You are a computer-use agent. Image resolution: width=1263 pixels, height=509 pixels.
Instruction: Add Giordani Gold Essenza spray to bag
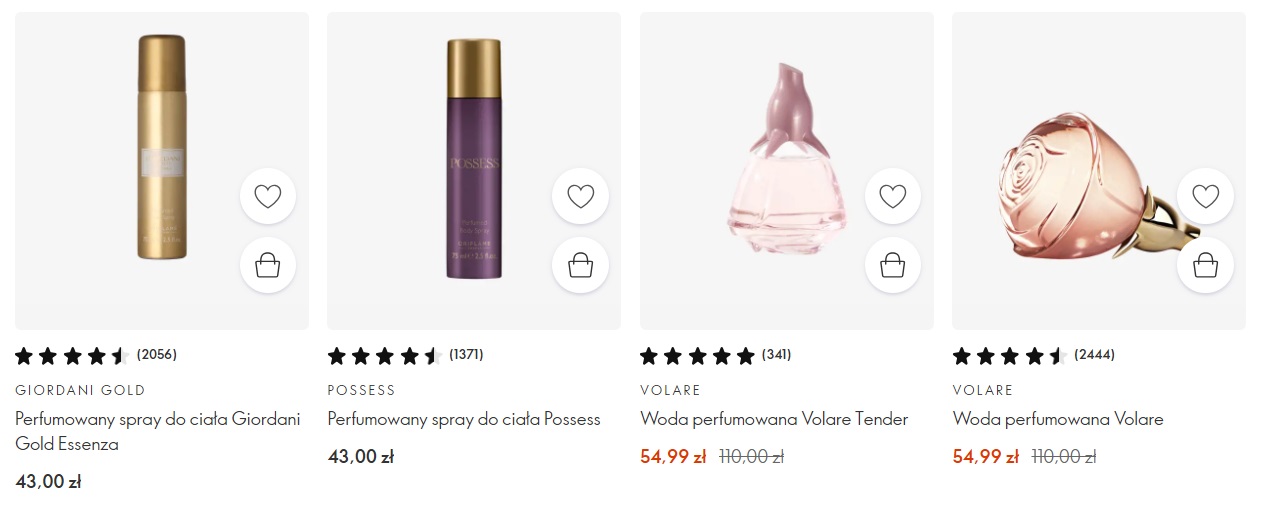tap(268, 265)
